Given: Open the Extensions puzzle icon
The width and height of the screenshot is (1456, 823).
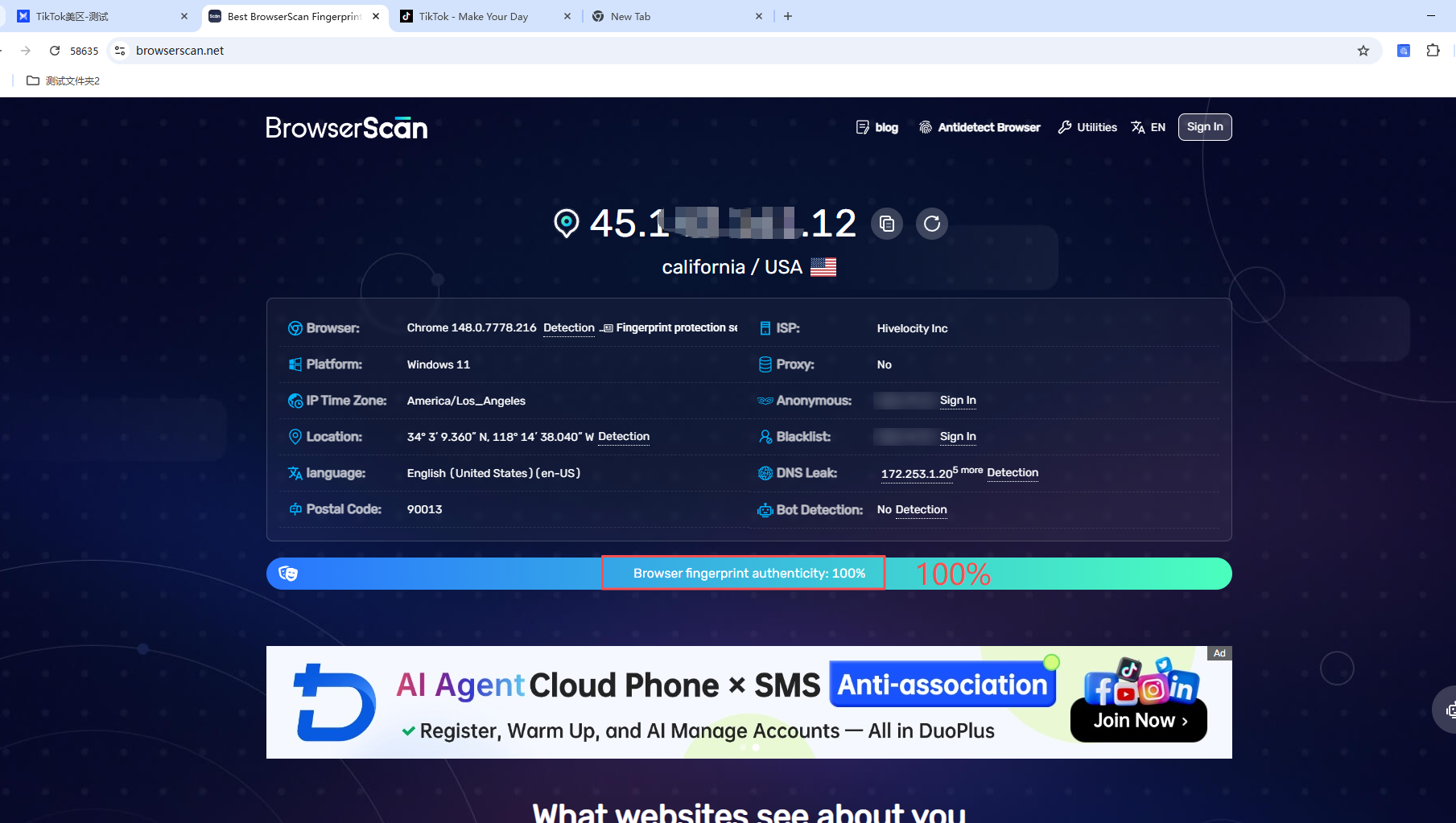Looking at the screenshot, I should point(1433,51).
